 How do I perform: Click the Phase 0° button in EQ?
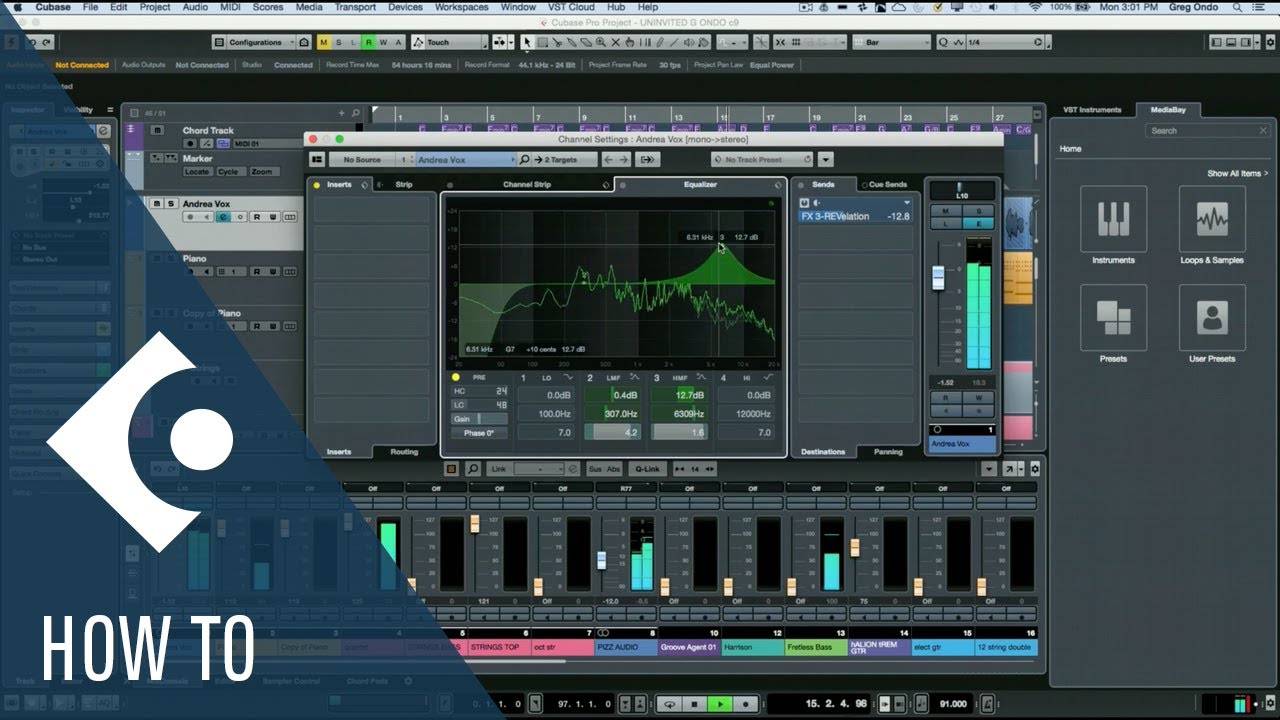click(480, 433)
